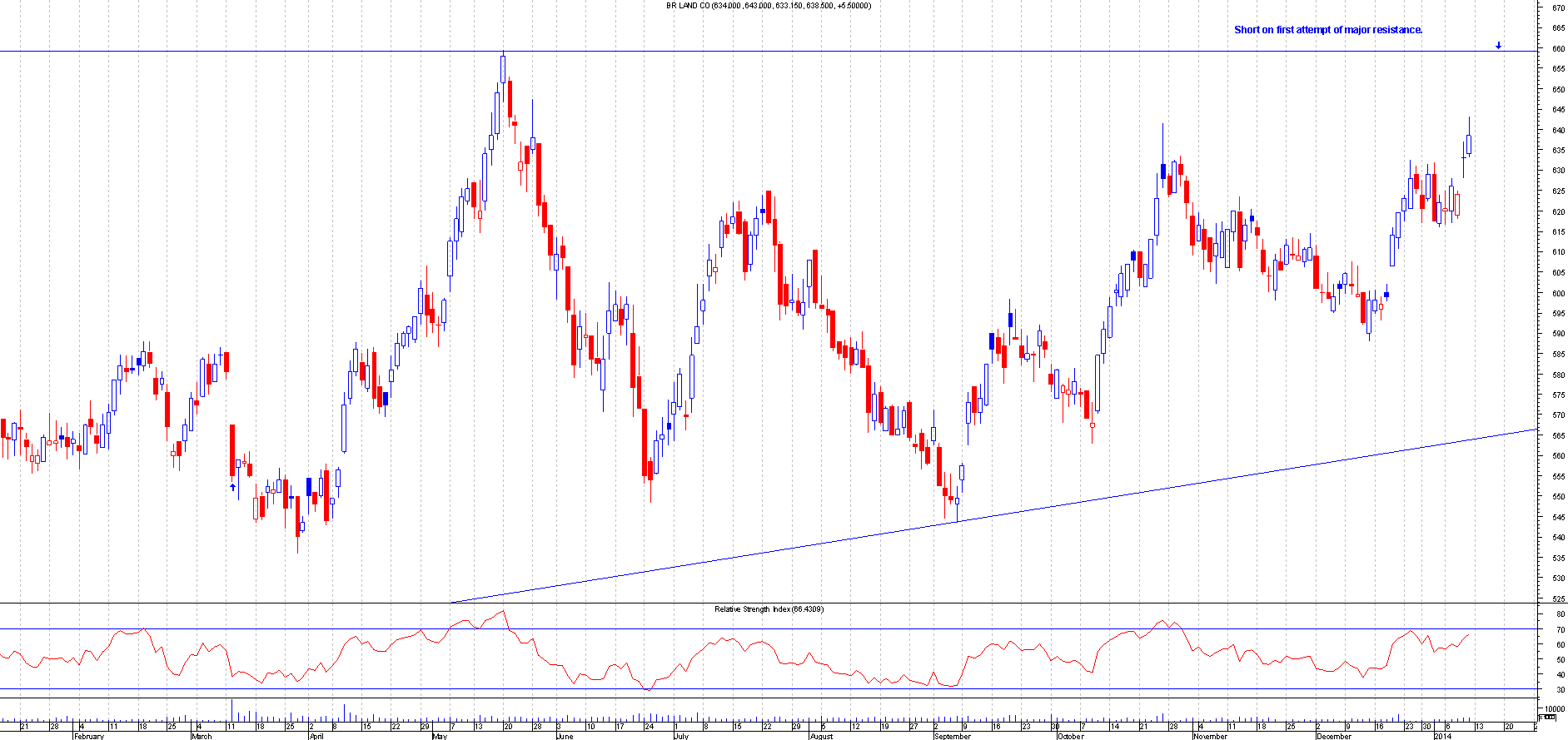Select the November month label
The height and width of the screenshot is (740, 1568).
point(1210,736)
